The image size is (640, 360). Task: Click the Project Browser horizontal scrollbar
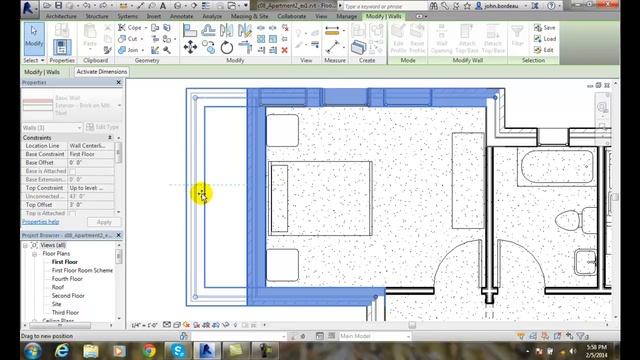point(60,326)
